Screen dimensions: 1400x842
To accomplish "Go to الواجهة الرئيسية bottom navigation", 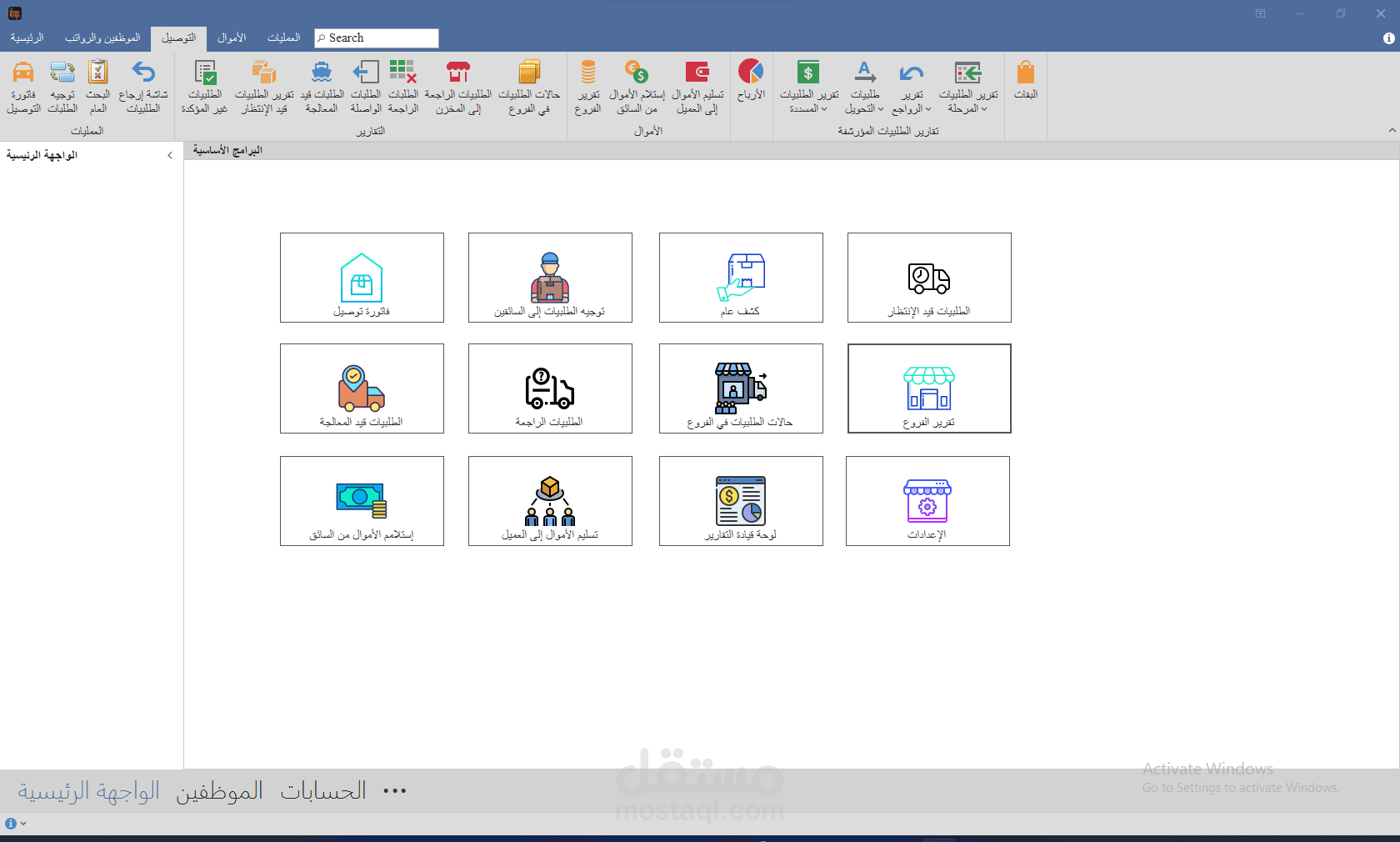I will coord(88,790).
